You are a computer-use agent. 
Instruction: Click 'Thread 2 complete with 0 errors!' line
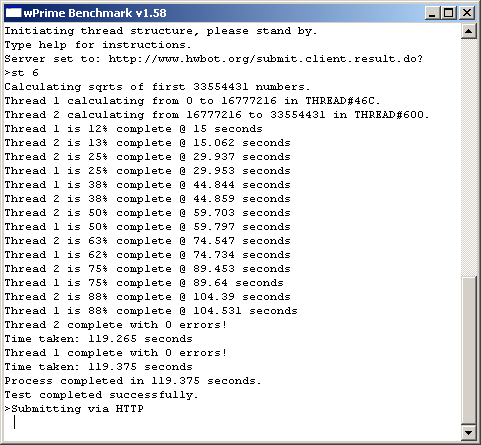116,325
